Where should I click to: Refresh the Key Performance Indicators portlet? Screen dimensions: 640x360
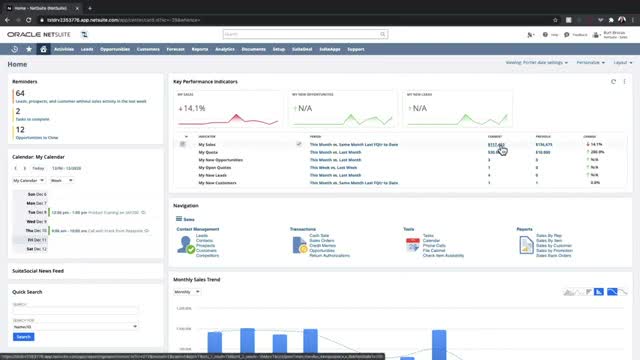(613, 82)
